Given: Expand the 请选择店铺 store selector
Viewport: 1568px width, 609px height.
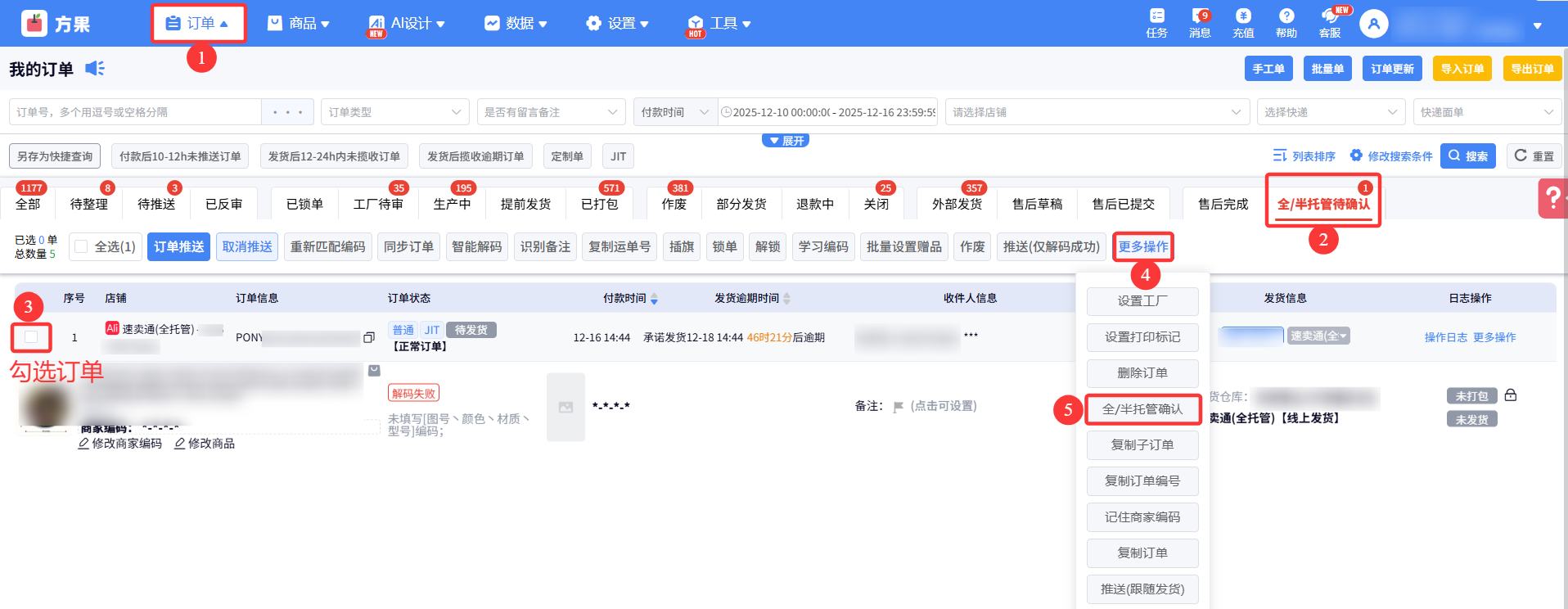Looking at the screenshot, I should pos(1097,112).
